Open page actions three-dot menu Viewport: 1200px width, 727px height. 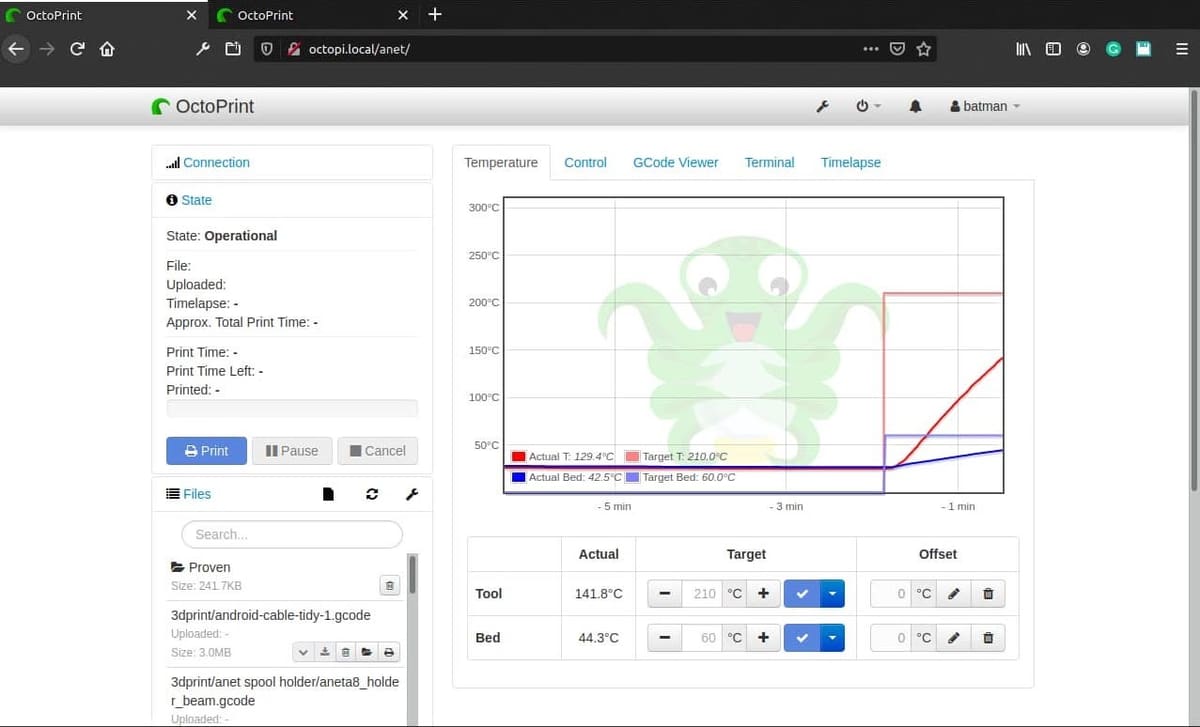(x=871, y=48)
